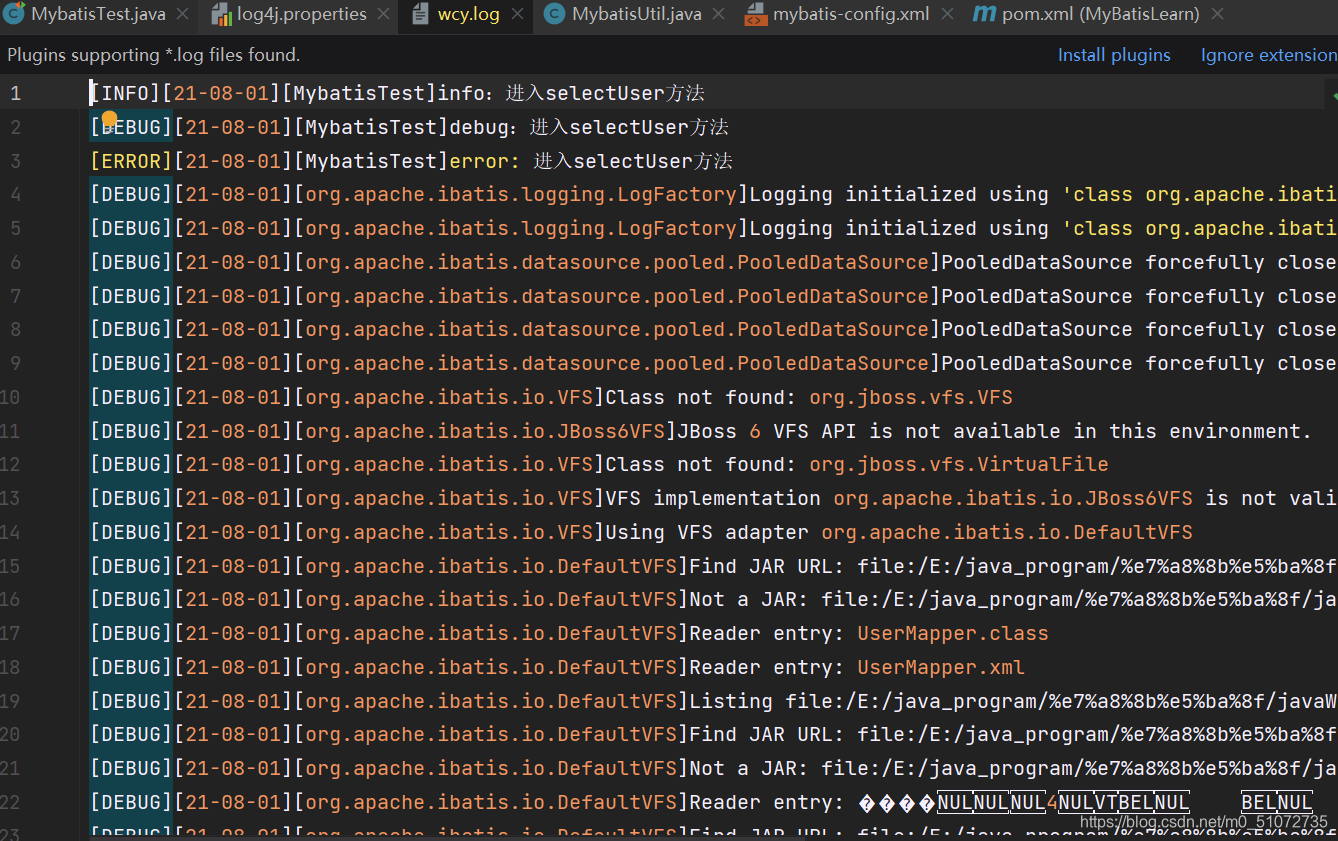Image resolution: width=1338 pixels, height=841 pixels.
Task: Click 'org.apache.ibatis.datasource.pooled.PooledDataSource' on line 6
Action: coord(617,262)
